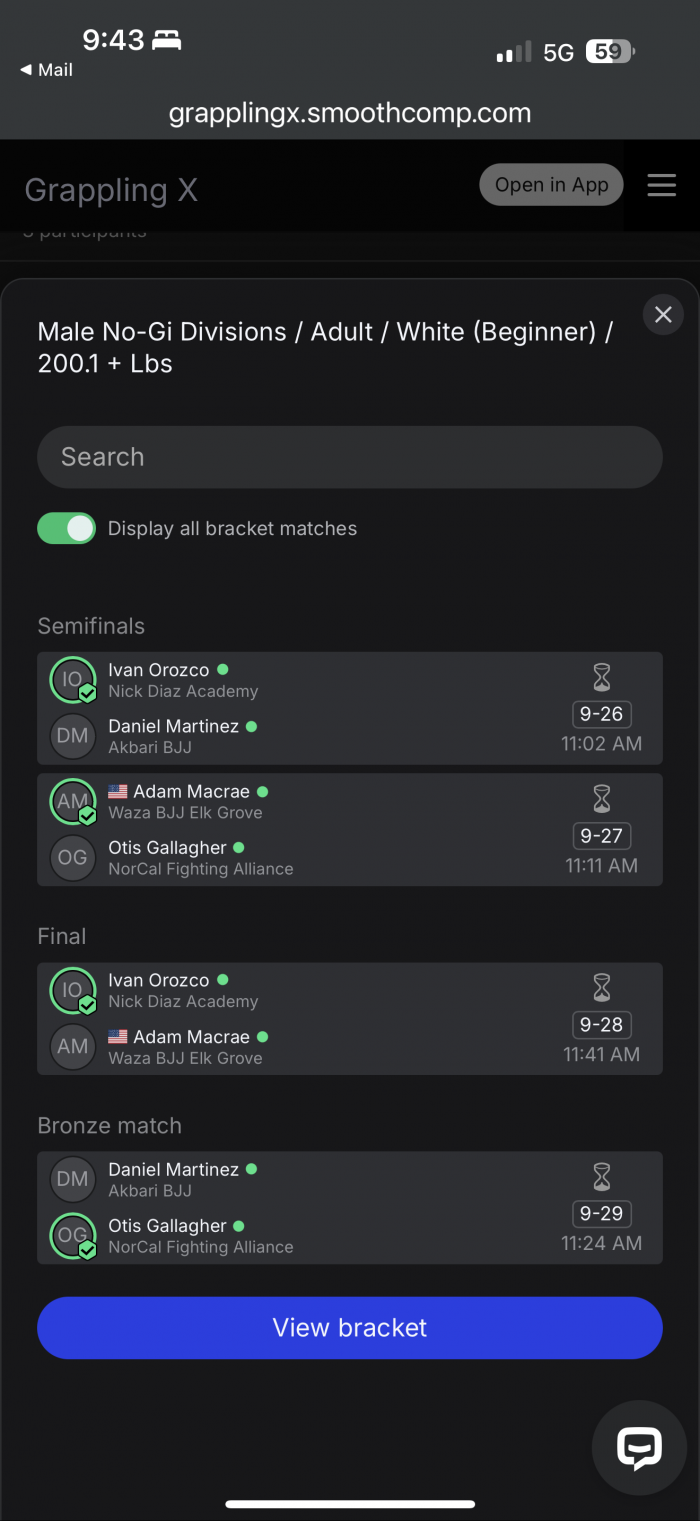Viewport: 700px width, 1521px height.
Task: Select match number 9-28 in Final
Action: pyautogui.click(x=601, y=1025)
